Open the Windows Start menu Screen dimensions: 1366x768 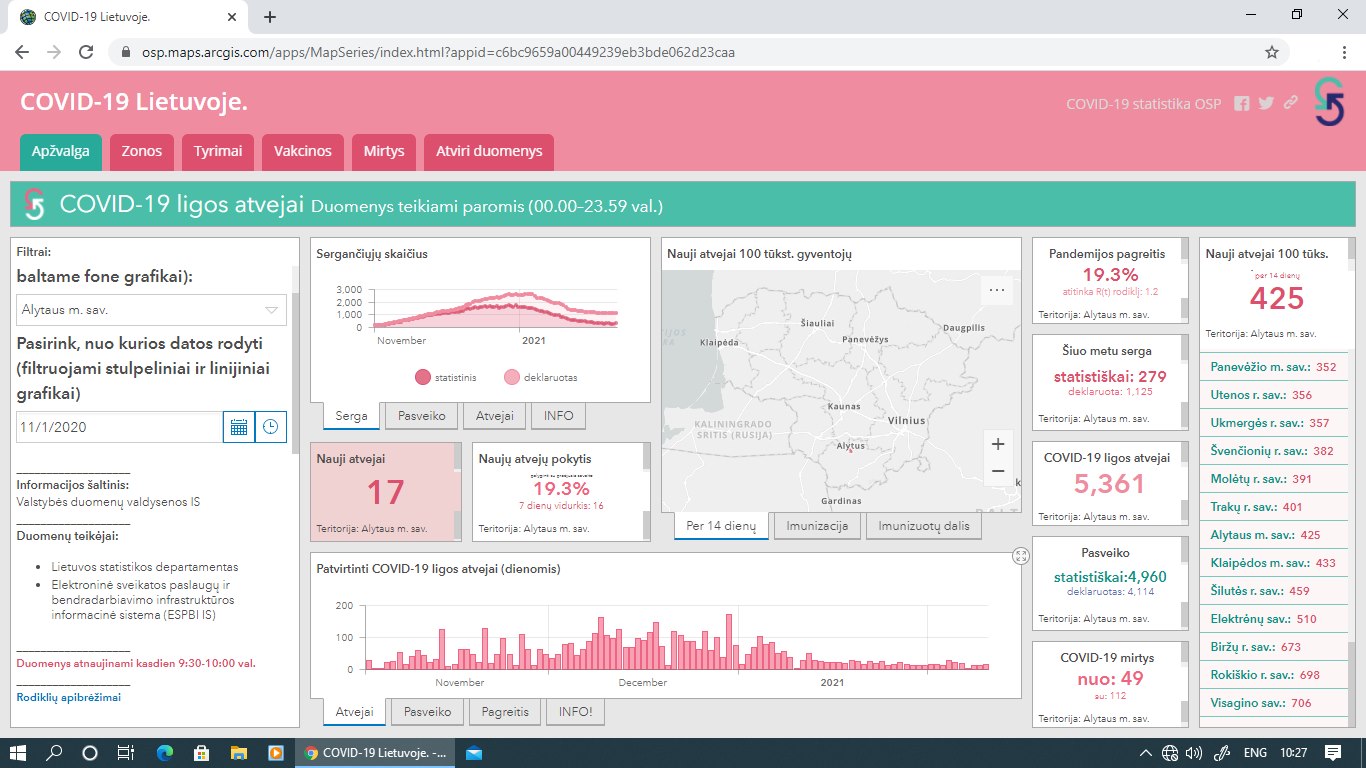(20, 753)
